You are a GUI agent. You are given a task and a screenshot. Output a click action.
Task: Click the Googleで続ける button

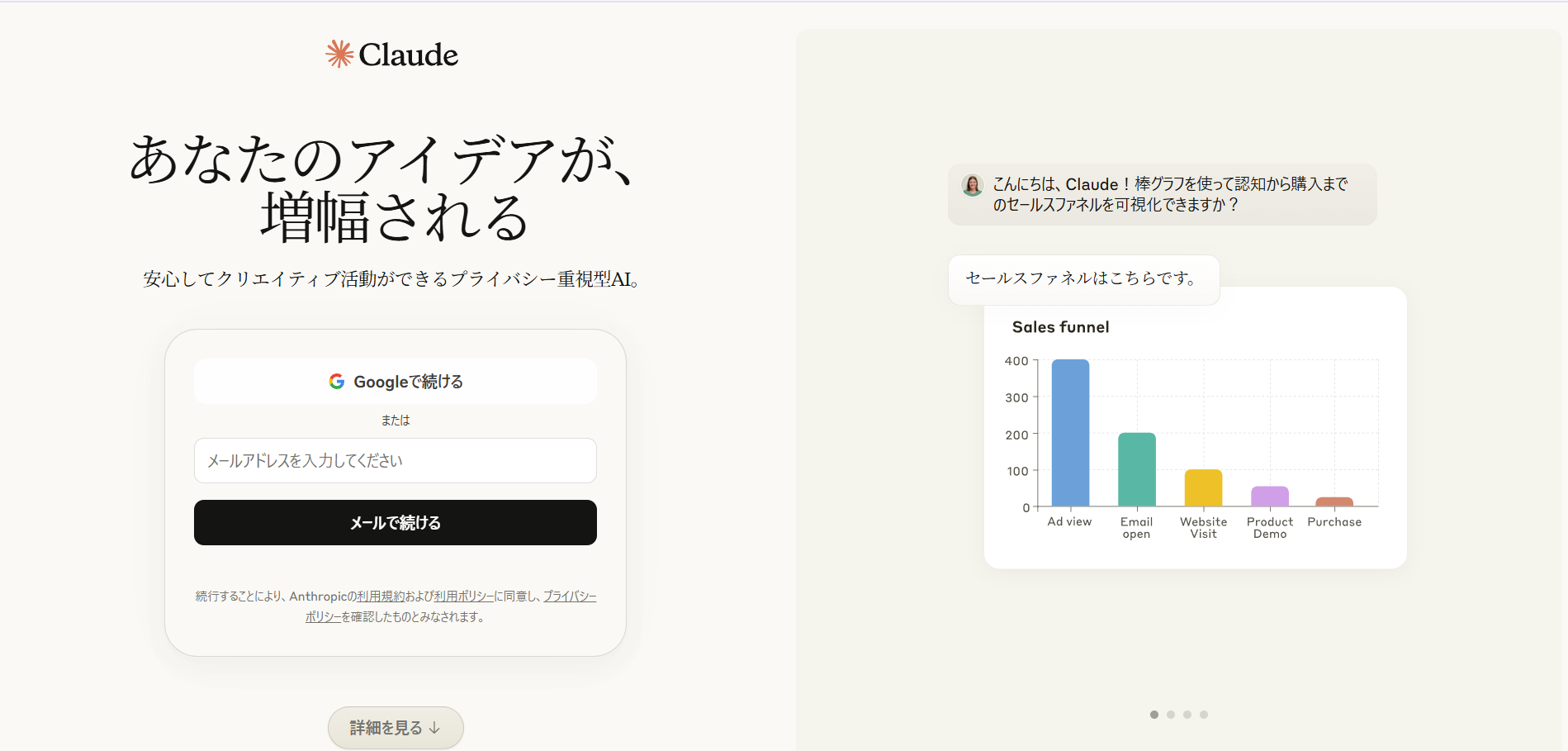tap(395, 381)
